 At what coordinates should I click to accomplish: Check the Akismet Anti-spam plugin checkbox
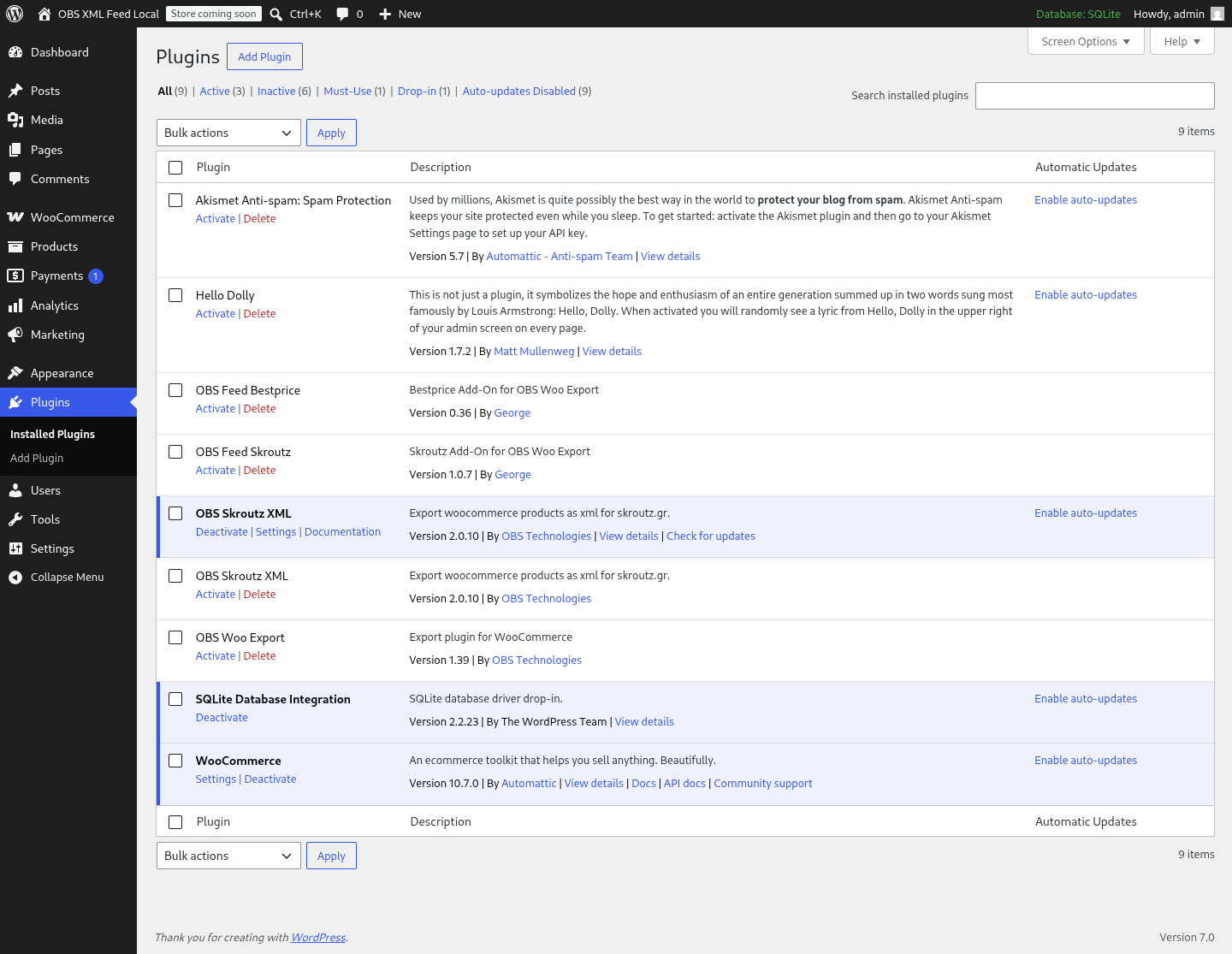click(x=175, y=200)
